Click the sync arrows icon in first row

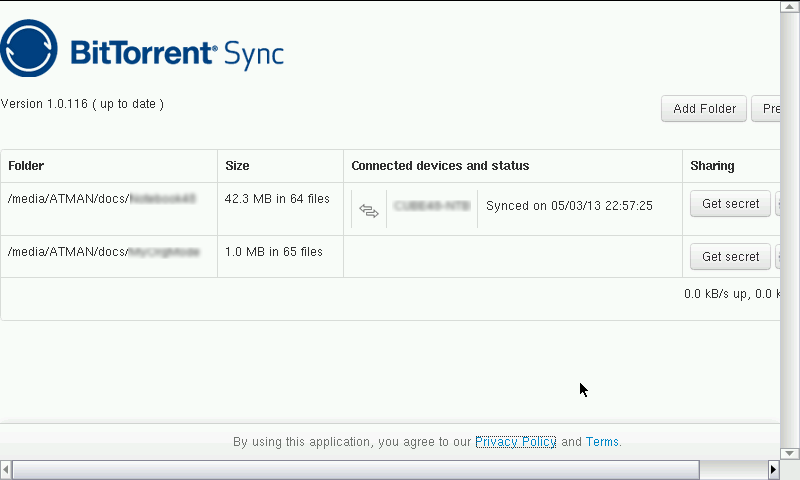369,210
